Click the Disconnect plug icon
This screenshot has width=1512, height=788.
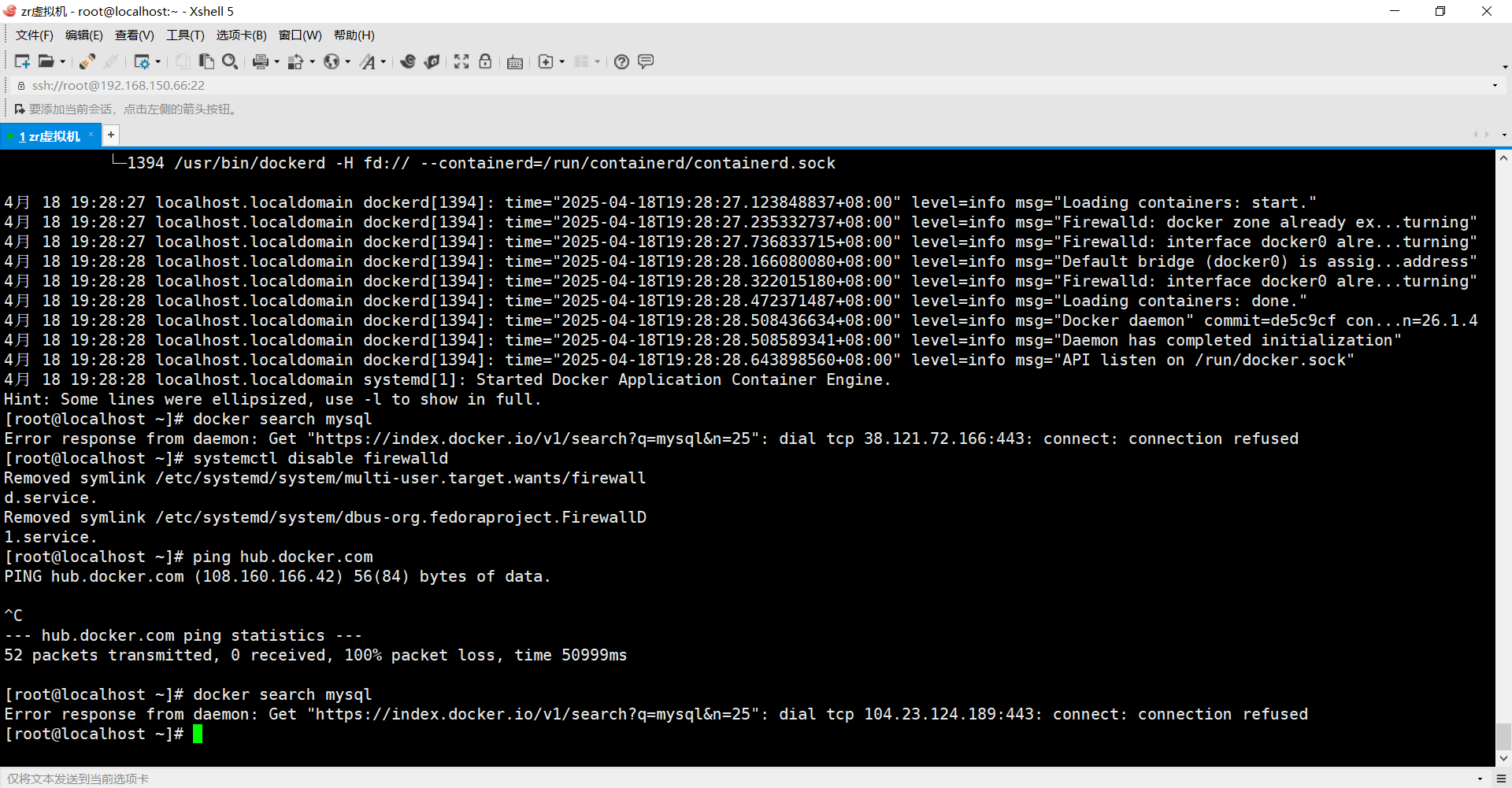coord(112,61)
